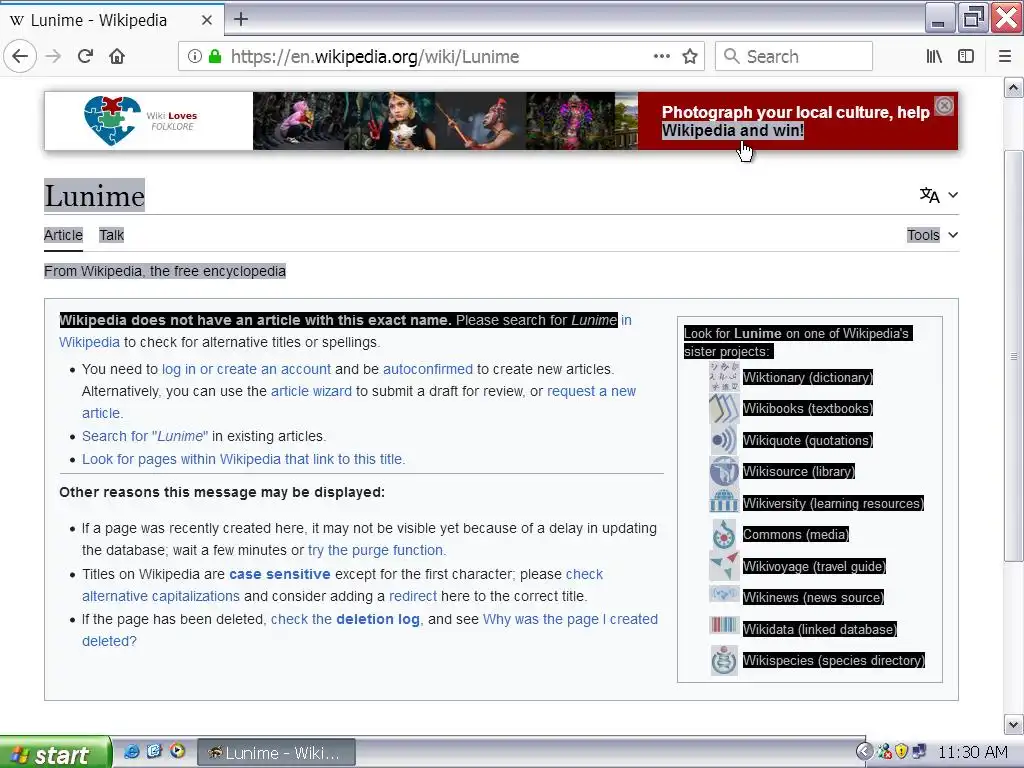The height and width of the screenshot is (768, 1024).
Task: Open Wikiversity (learning resources) link
Action: pyautogui.click(x=833, y=503)
